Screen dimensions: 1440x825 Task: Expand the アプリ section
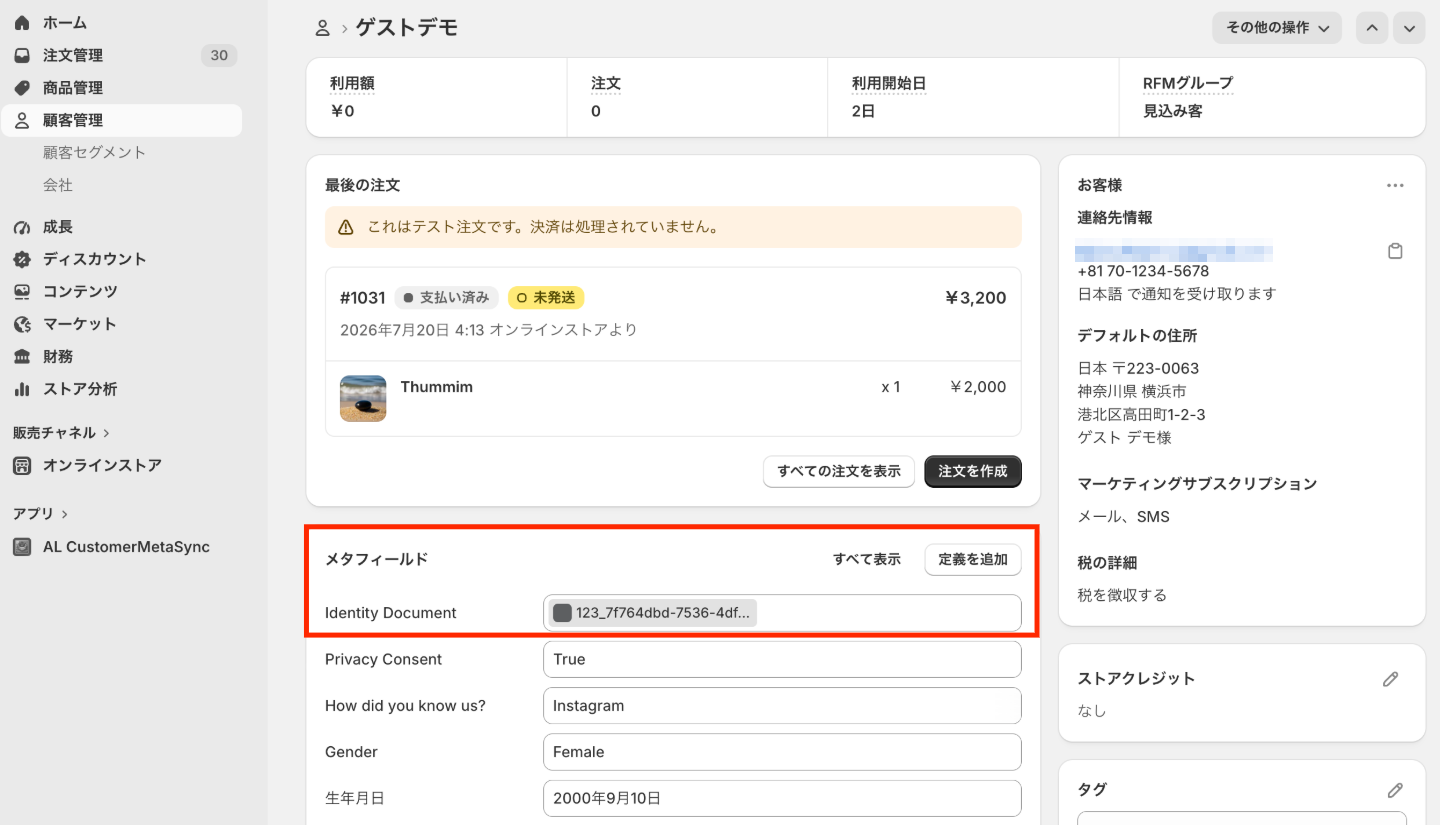click(41, 513)
